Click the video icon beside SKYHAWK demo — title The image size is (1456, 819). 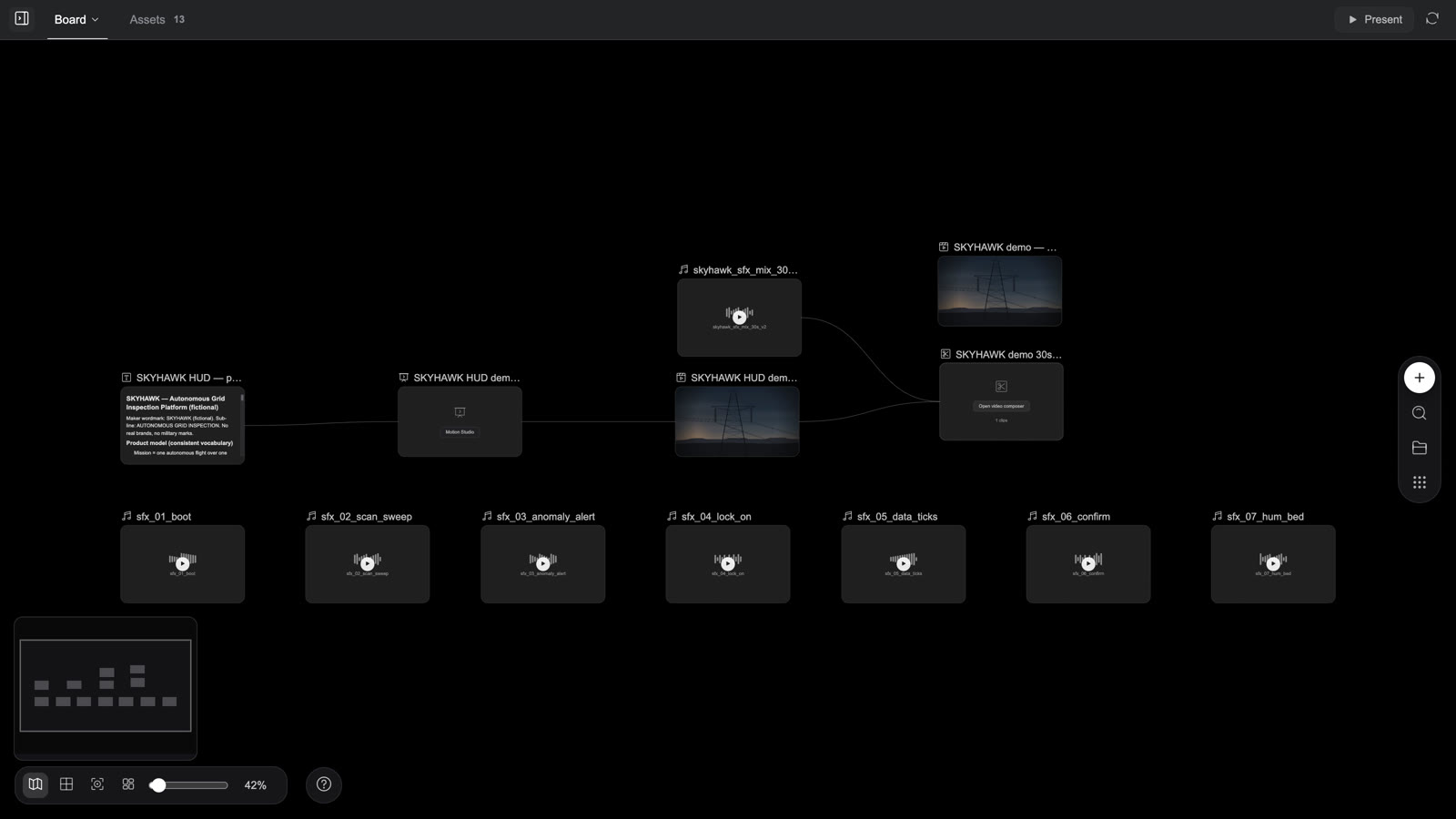(x=944, y=247)
